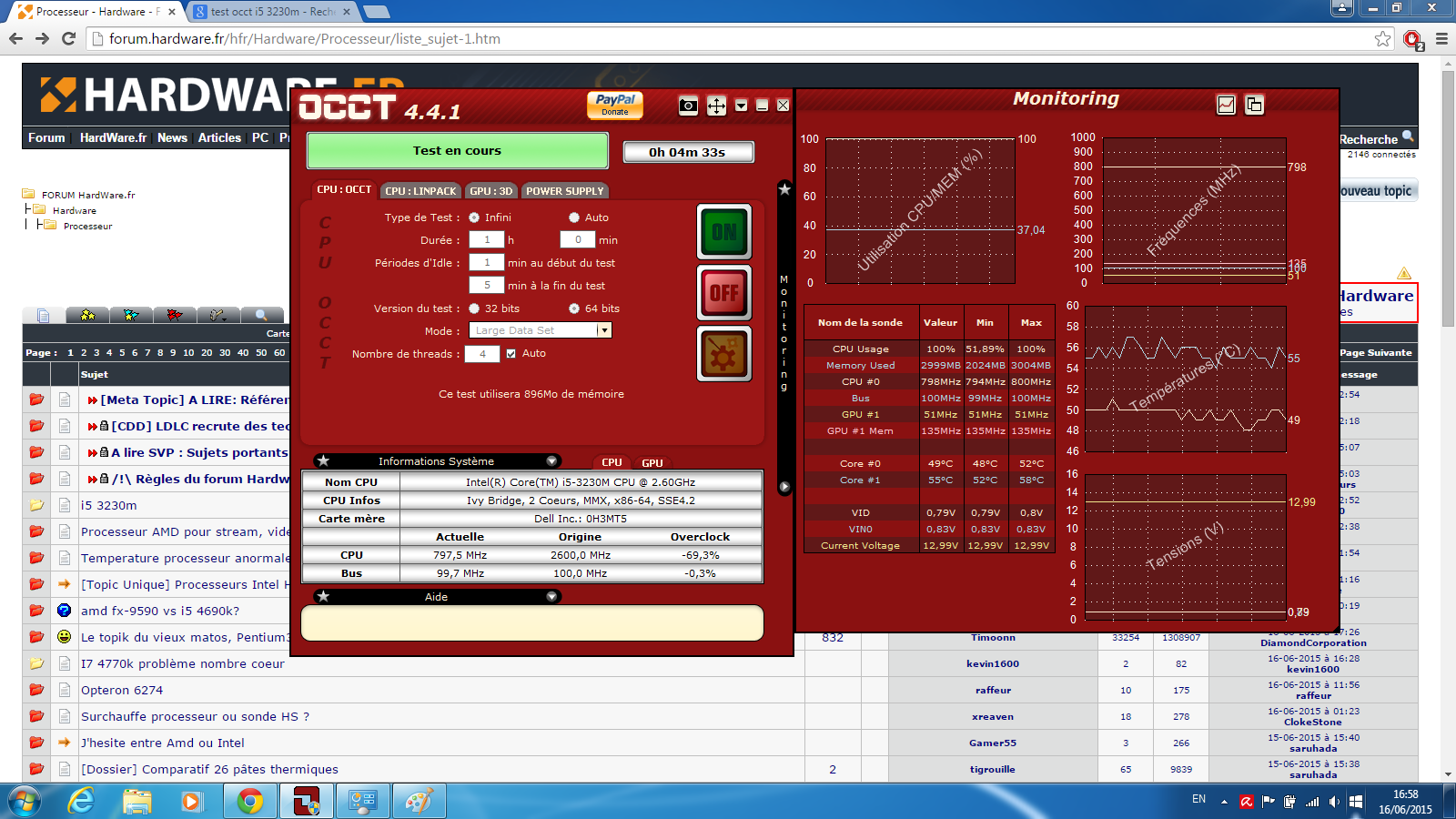The height and width of the screenshot is (819, 1456).
Task: Take a screenshot with OCCT camera icon
Action: pos(689,106)
